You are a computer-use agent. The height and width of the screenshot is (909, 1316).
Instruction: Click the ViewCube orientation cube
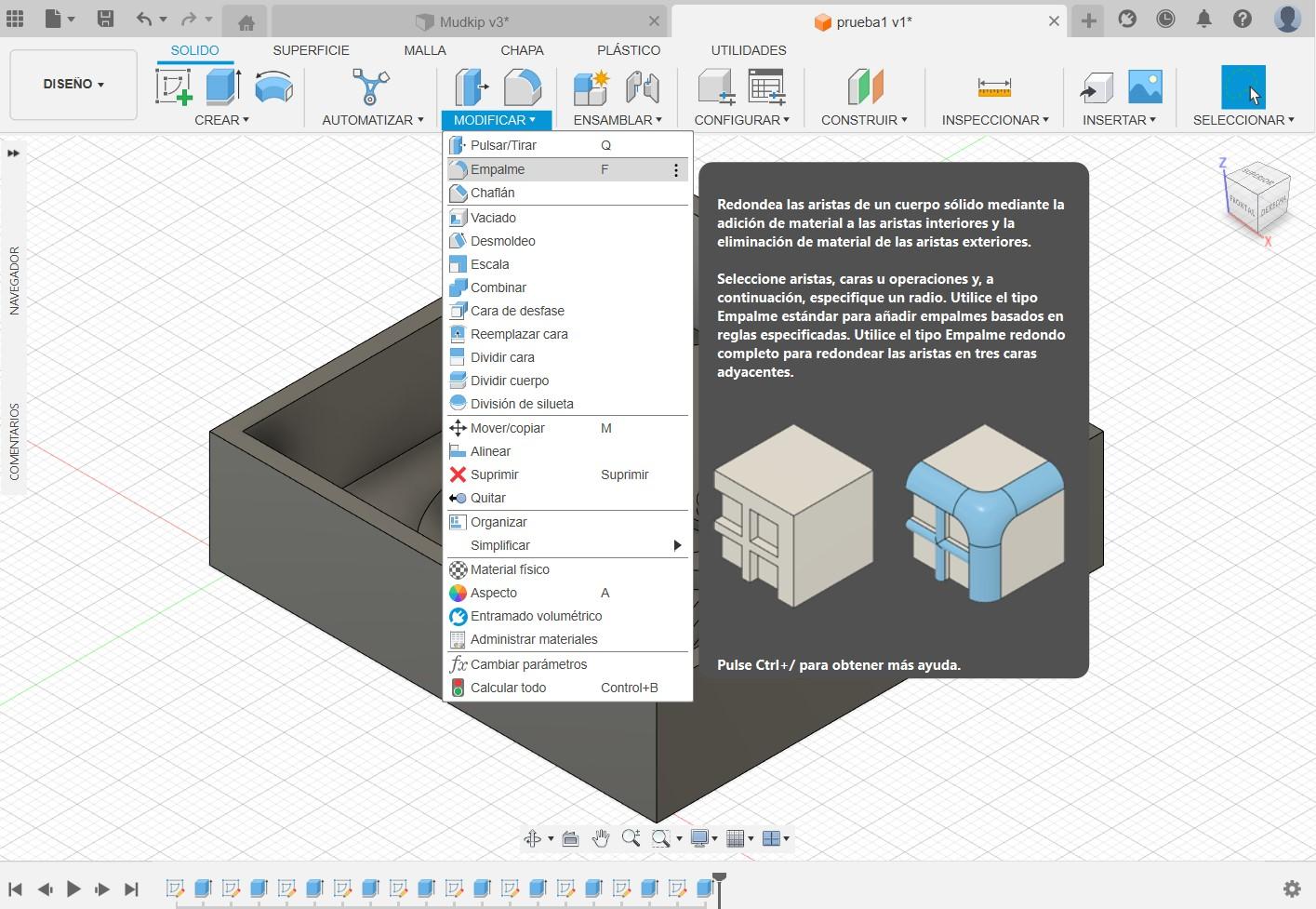(1256, 200)
